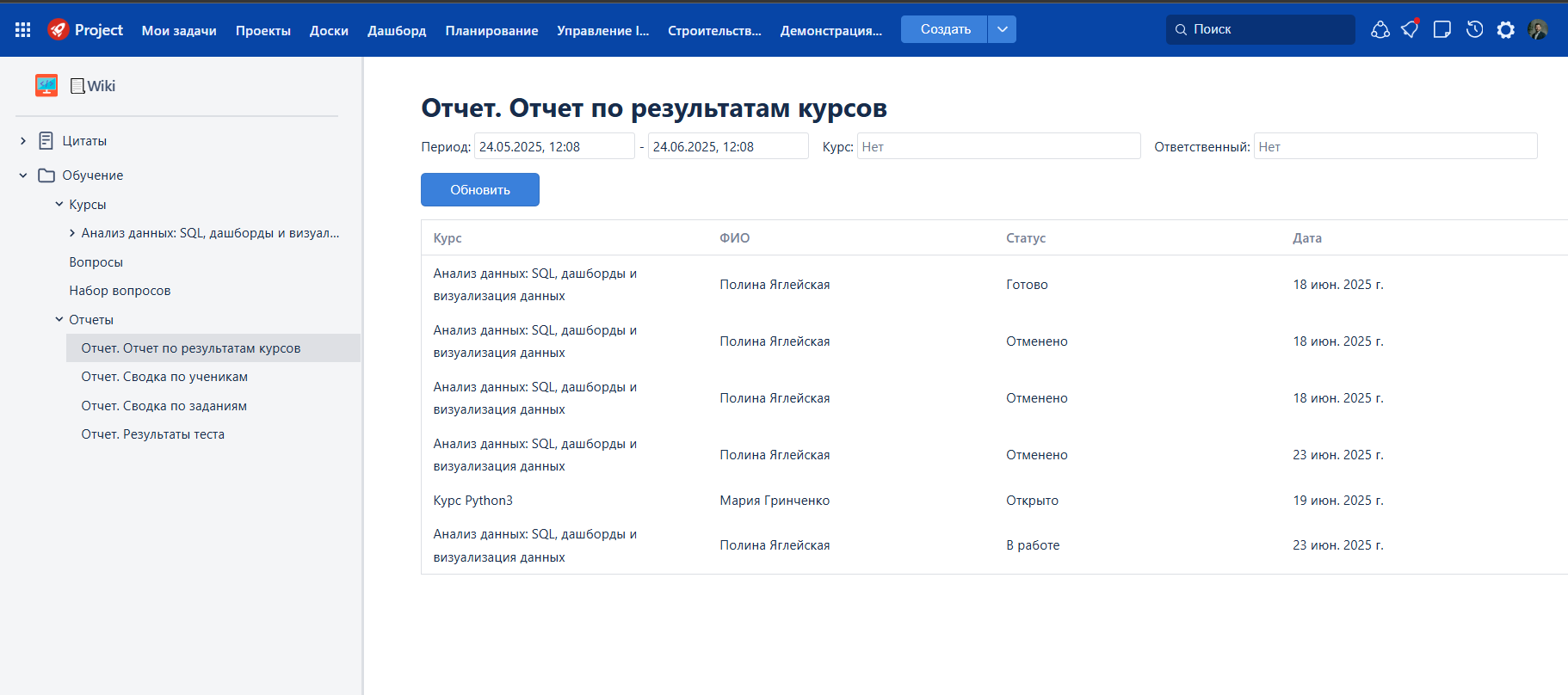Click the document icon beside Цитаты
This screenshot has width=1568, height=695.
click(46, 140)
